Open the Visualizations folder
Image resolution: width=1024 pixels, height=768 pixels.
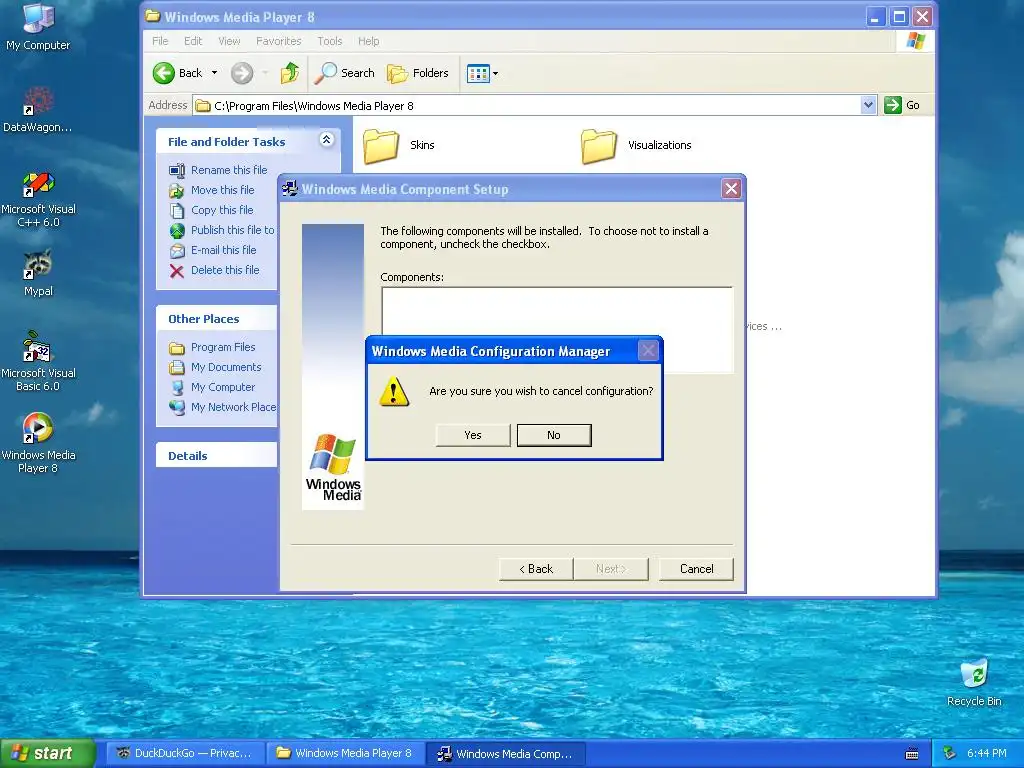pos(636,145)
